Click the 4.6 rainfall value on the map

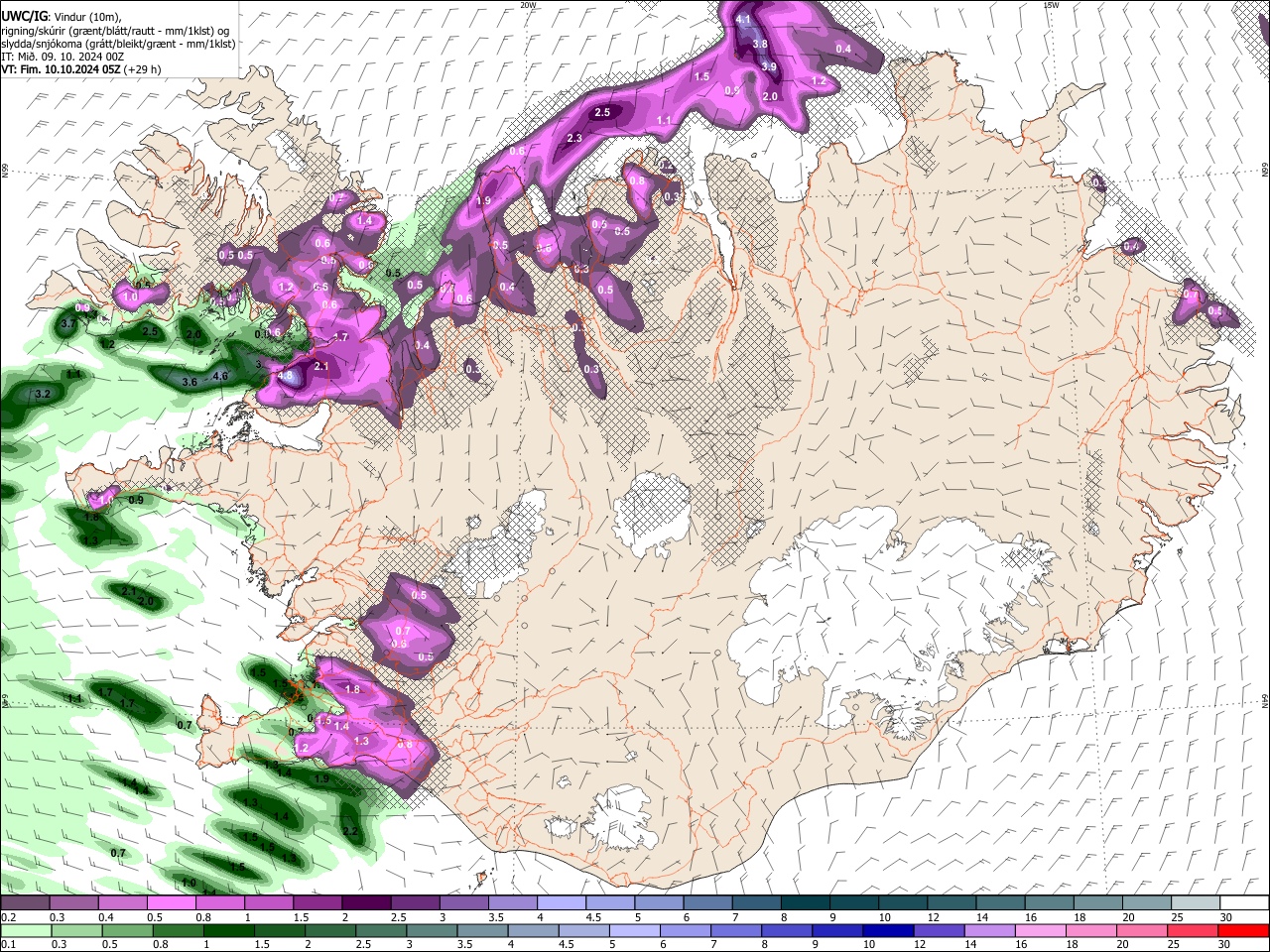click(220, 376)
